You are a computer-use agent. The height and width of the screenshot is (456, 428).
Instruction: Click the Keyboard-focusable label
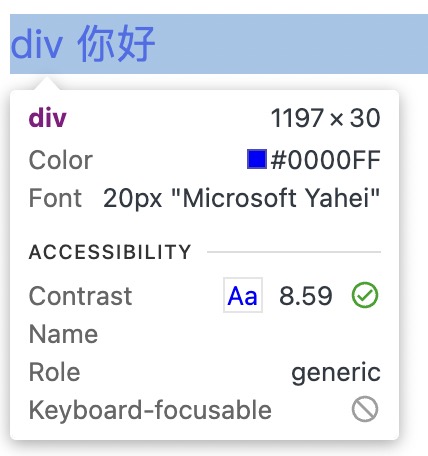click(150, 410)
